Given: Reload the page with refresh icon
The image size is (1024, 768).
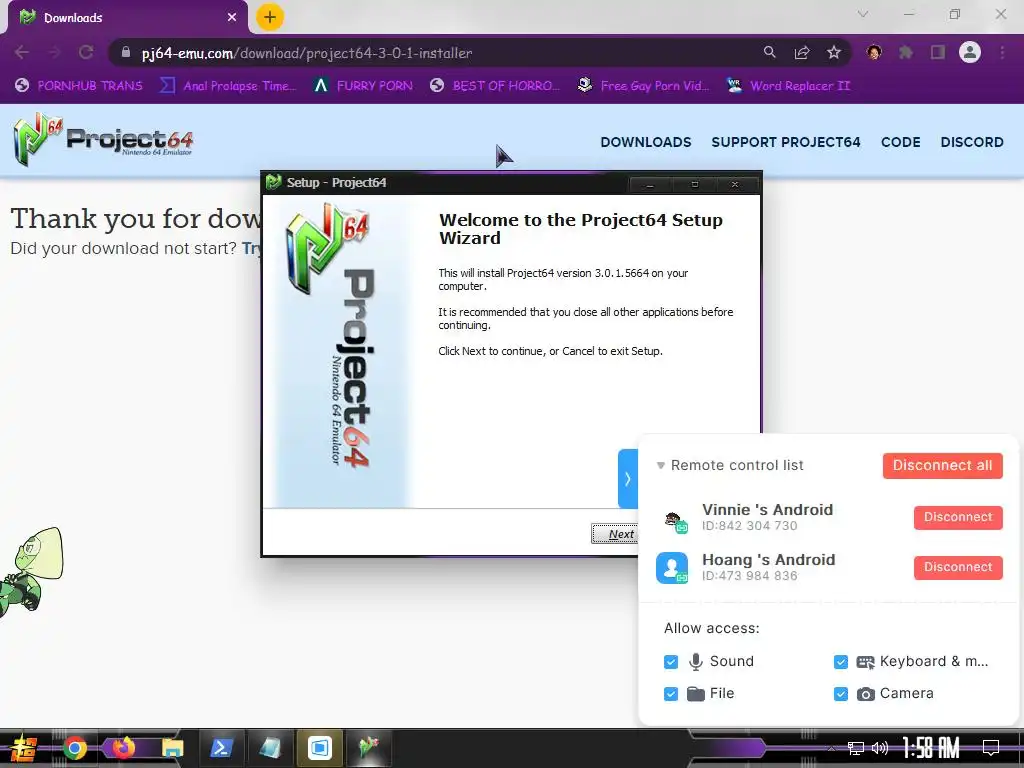Looking at the screenshot, I should (86, 52).
